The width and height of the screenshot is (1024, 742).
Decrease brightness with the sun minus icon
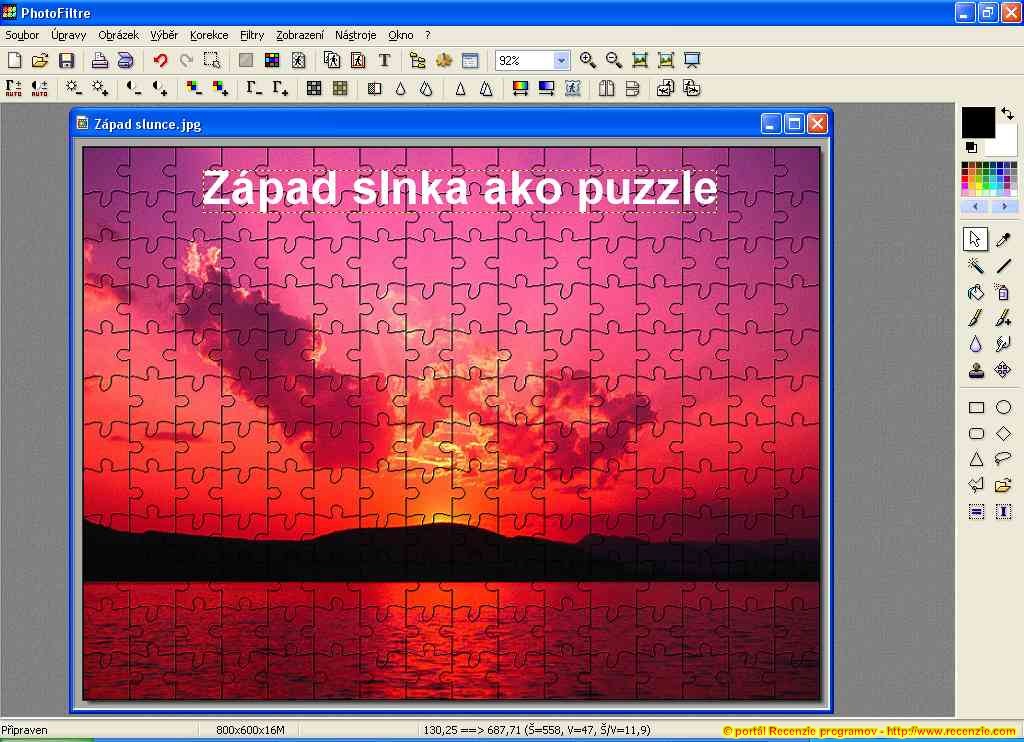pos(73,88)
